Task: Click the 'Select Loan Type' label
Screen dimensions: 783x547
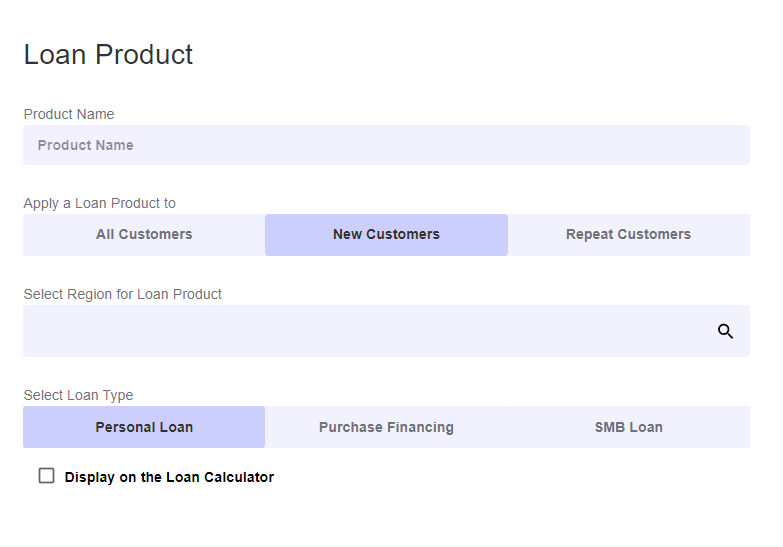Action: (x=78, y=395)
